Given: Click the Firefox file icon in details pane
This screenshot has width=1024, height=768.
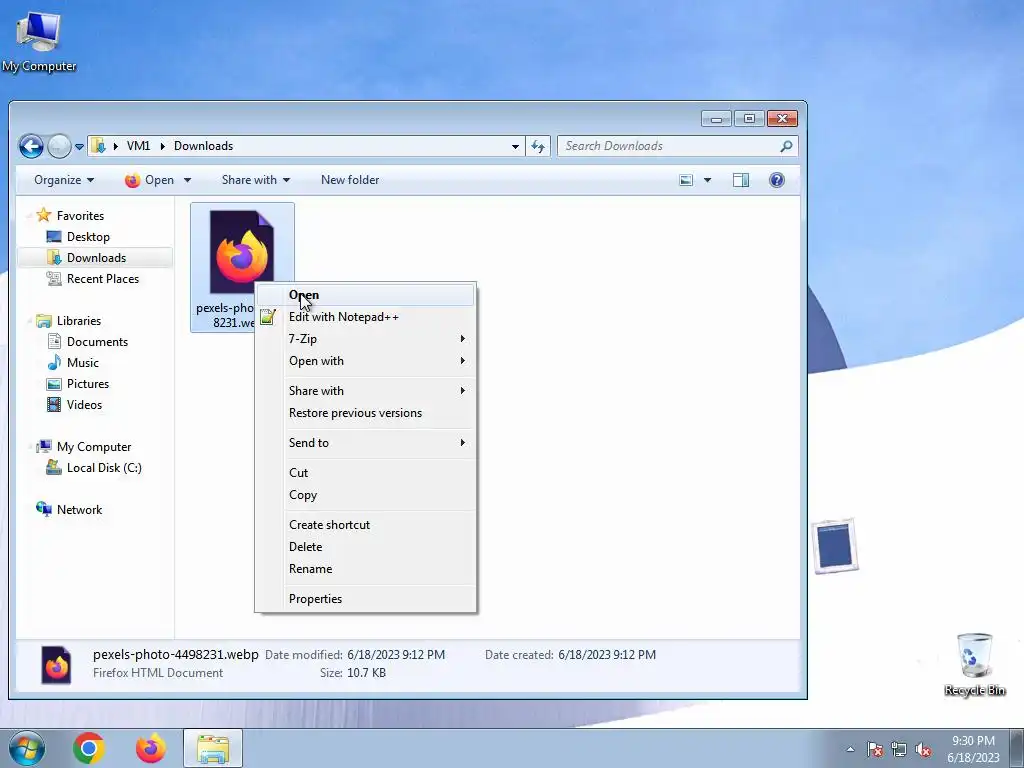Looking at the screenshot, I should click(56, 664).
